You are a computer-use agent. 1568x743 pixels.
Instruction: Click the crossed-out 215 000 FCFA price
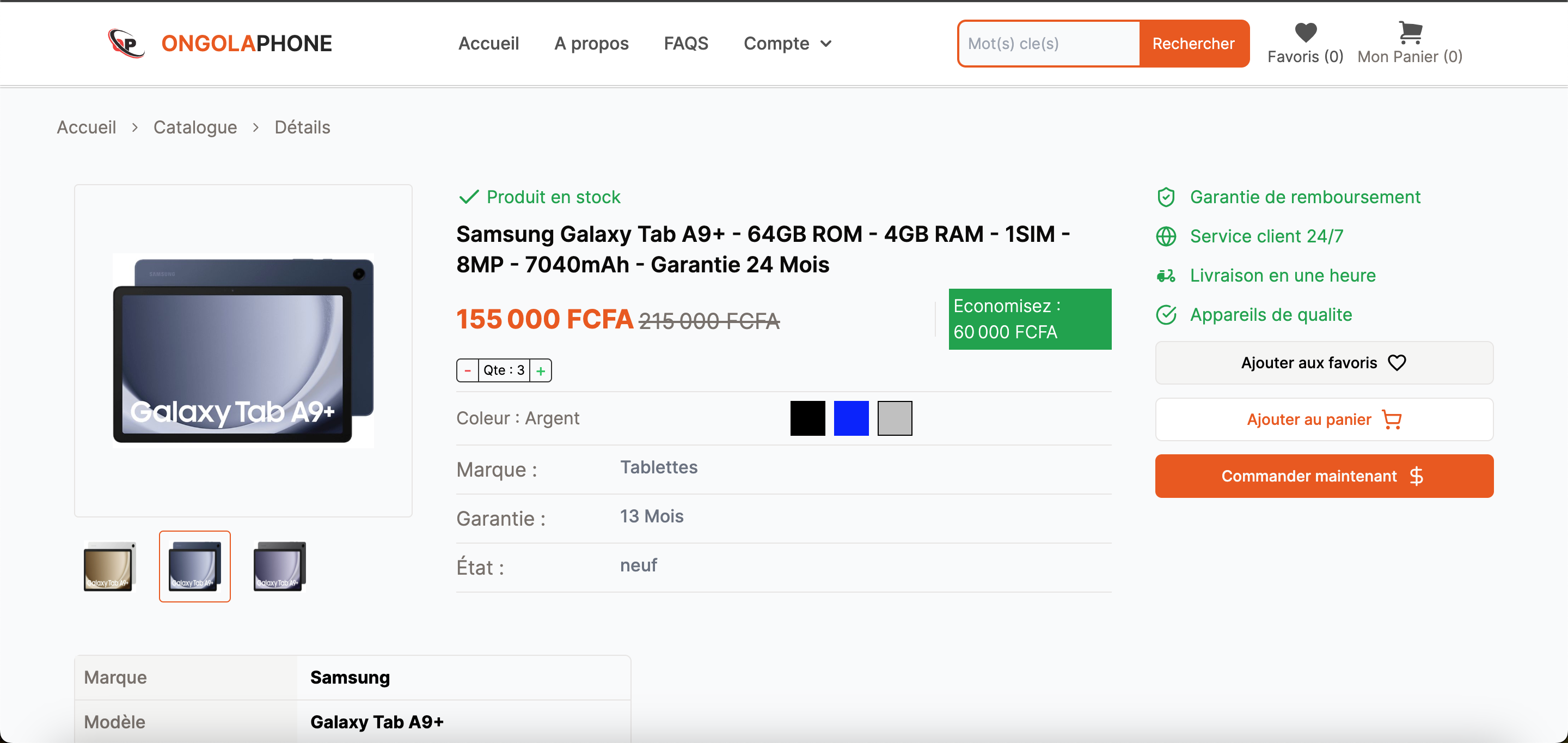(709, 321)
